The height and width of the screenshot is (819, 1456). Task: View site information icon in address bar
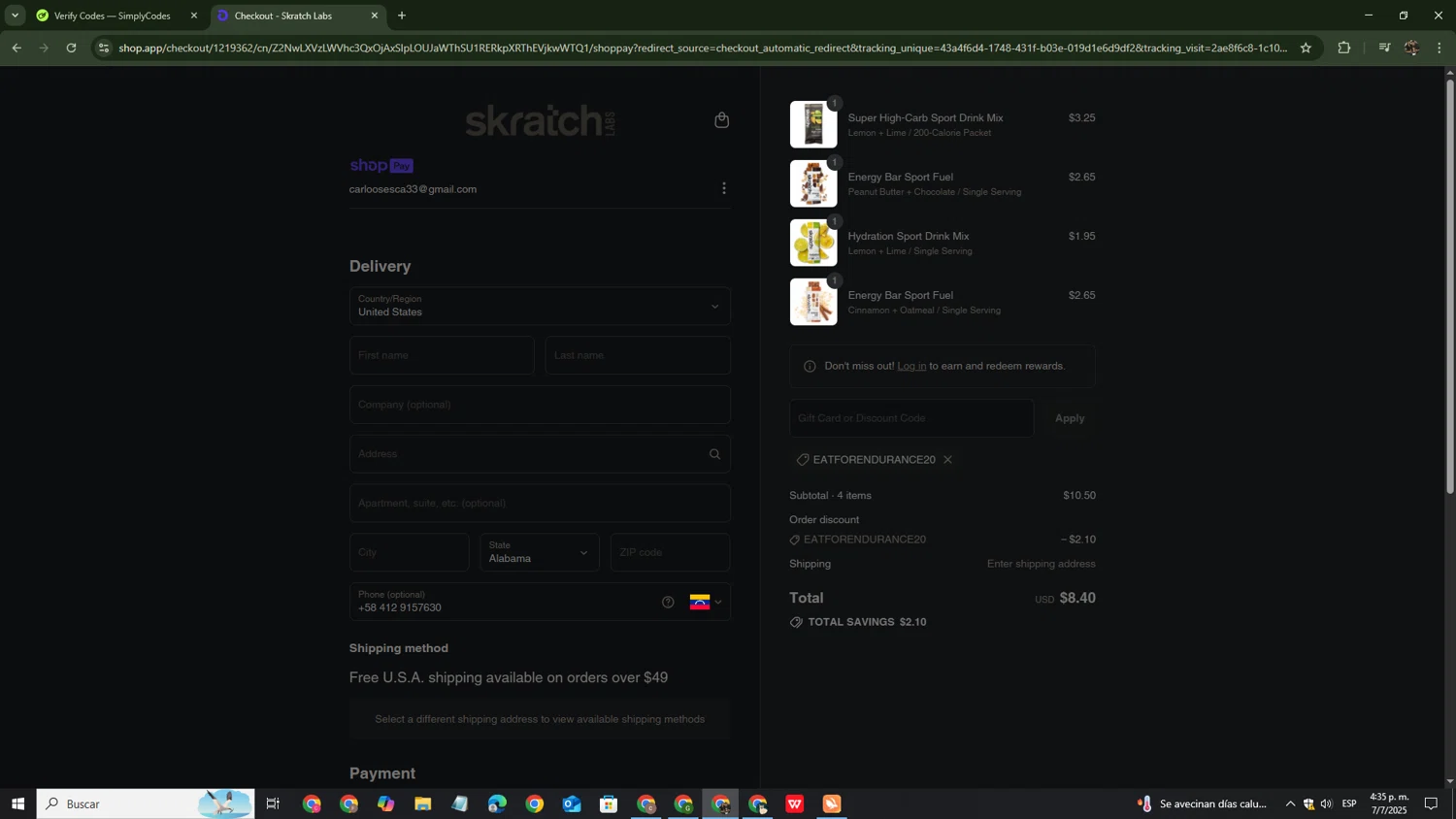[x=104, y=48]
